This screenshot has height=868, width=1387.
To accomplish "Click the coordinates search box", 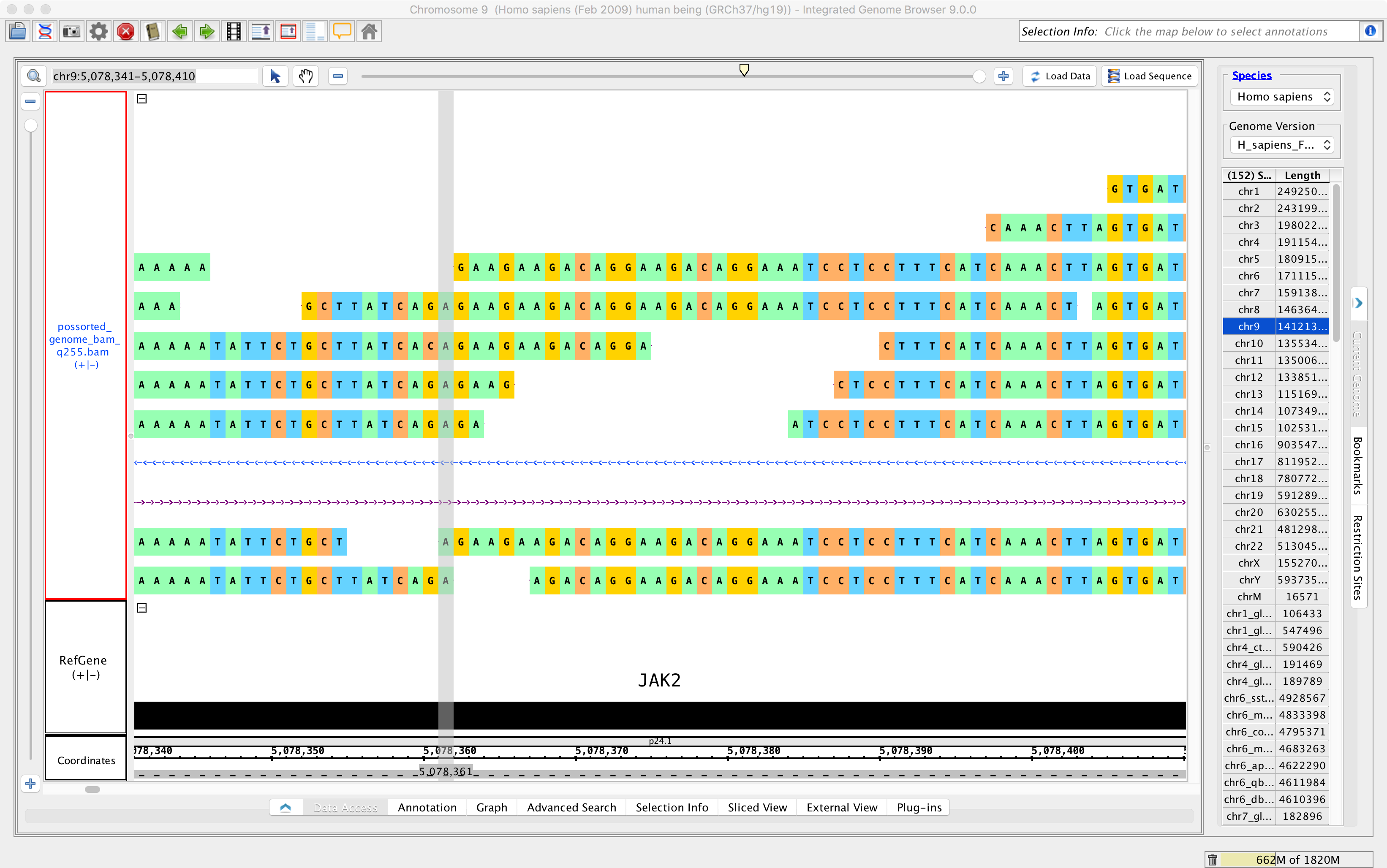I will (154, 76).
